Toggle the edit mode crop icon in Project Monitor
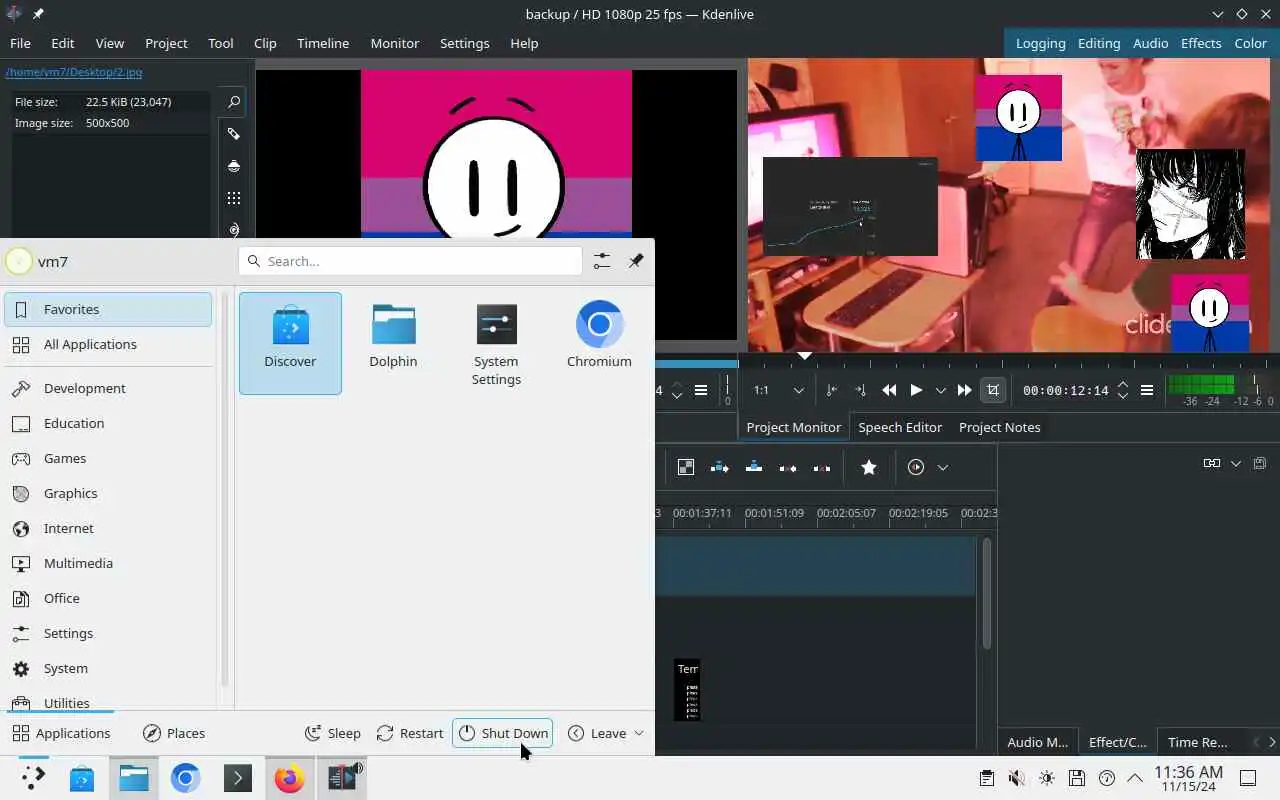 993,390
